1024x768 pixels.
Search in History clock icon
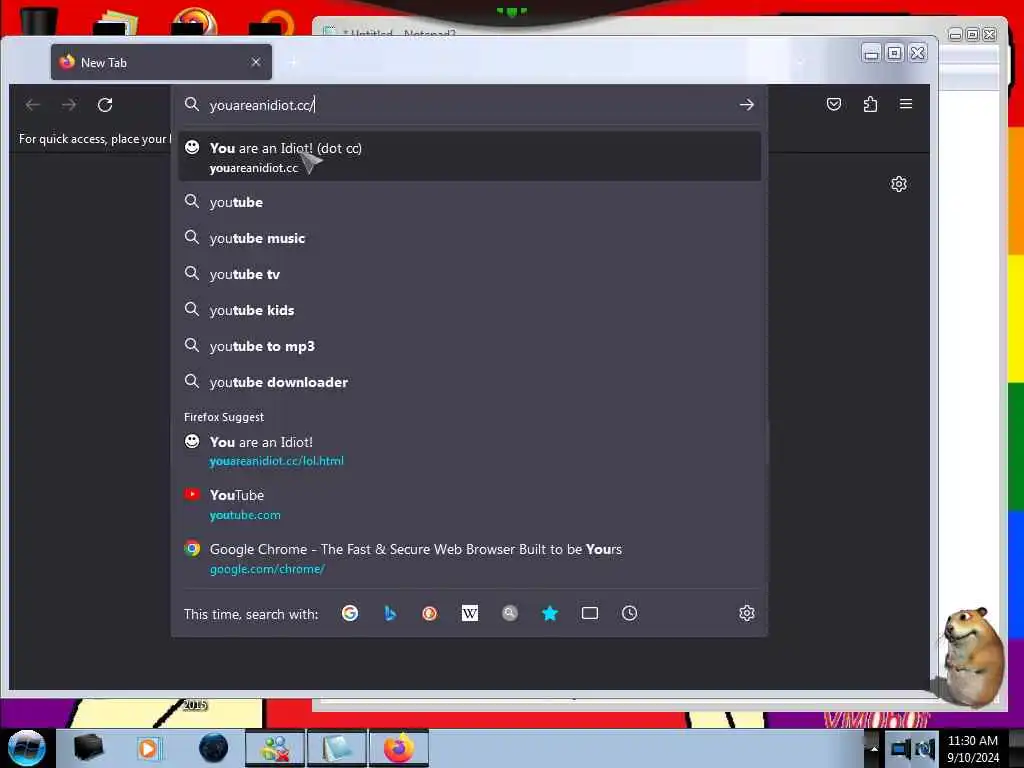click(630, 613)
